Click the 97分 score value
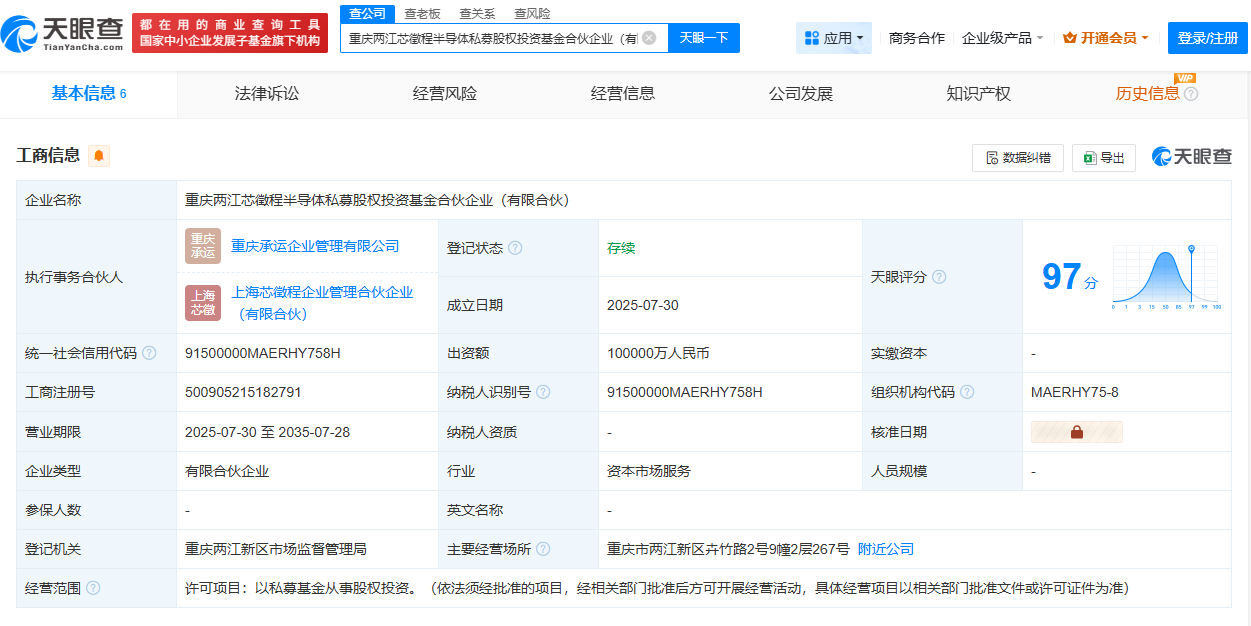Viewport: 1251px width, 626px height. pos(1069,277)
